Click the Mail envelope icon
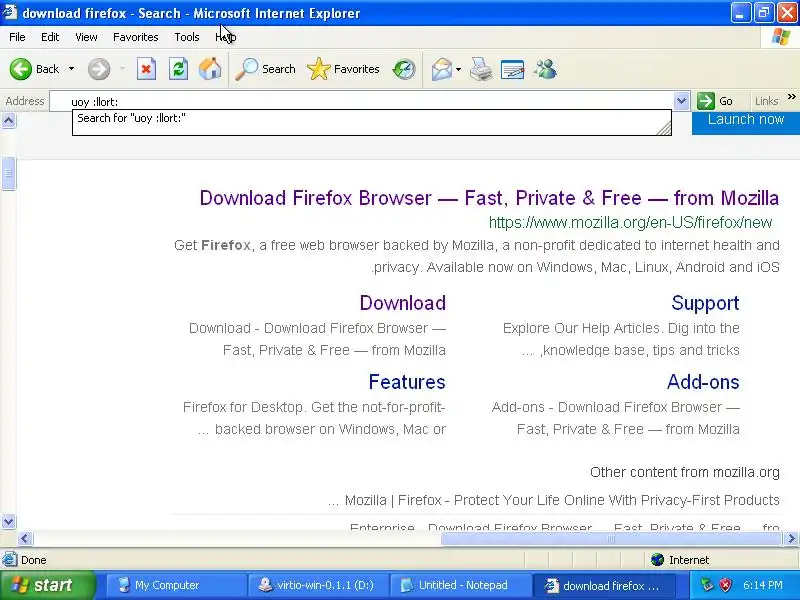 pyautogui.click(x=442, y=69)
